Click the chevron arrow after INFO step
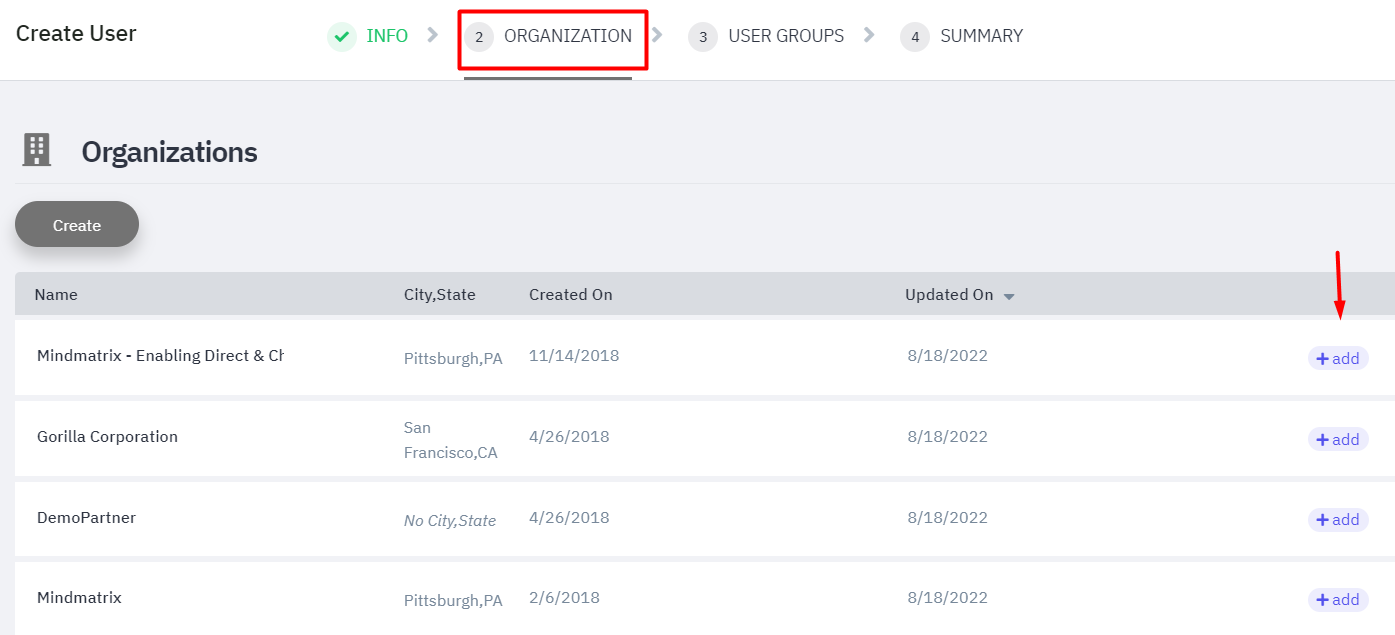1395x635 pixels. (x=432, y=35)
